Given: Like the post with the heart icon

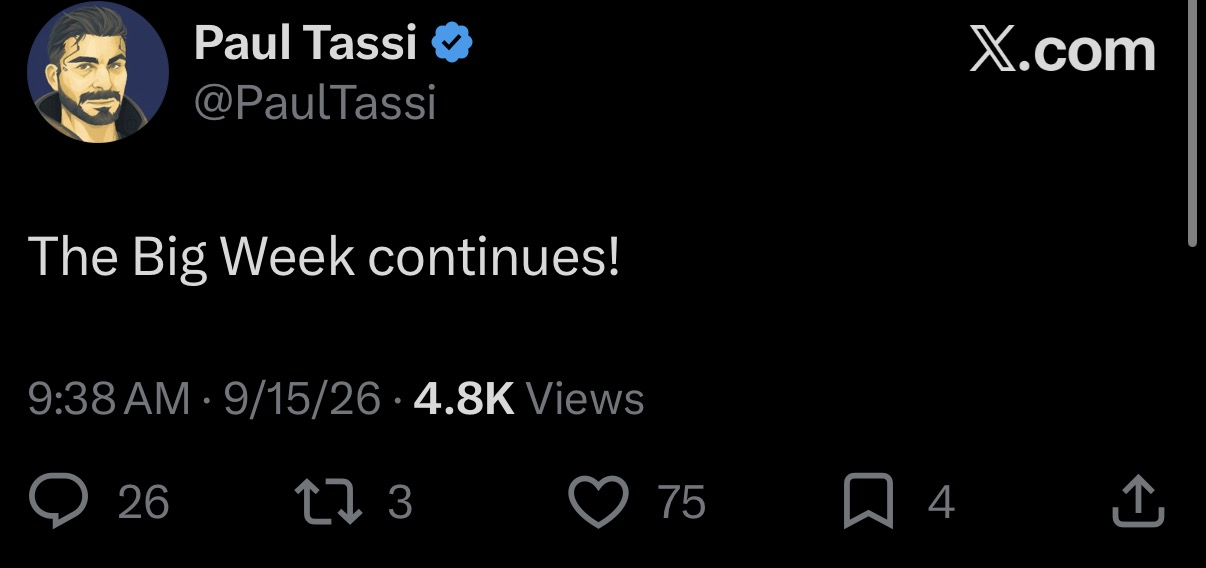Looking at the screenshot, I should point(599,502).
